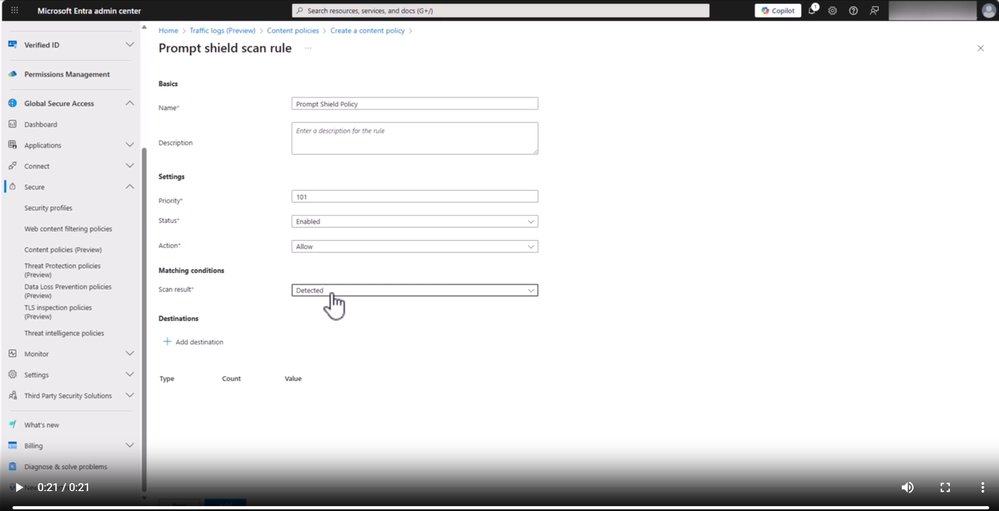Click the Settings gear in the sidebar

12,375
